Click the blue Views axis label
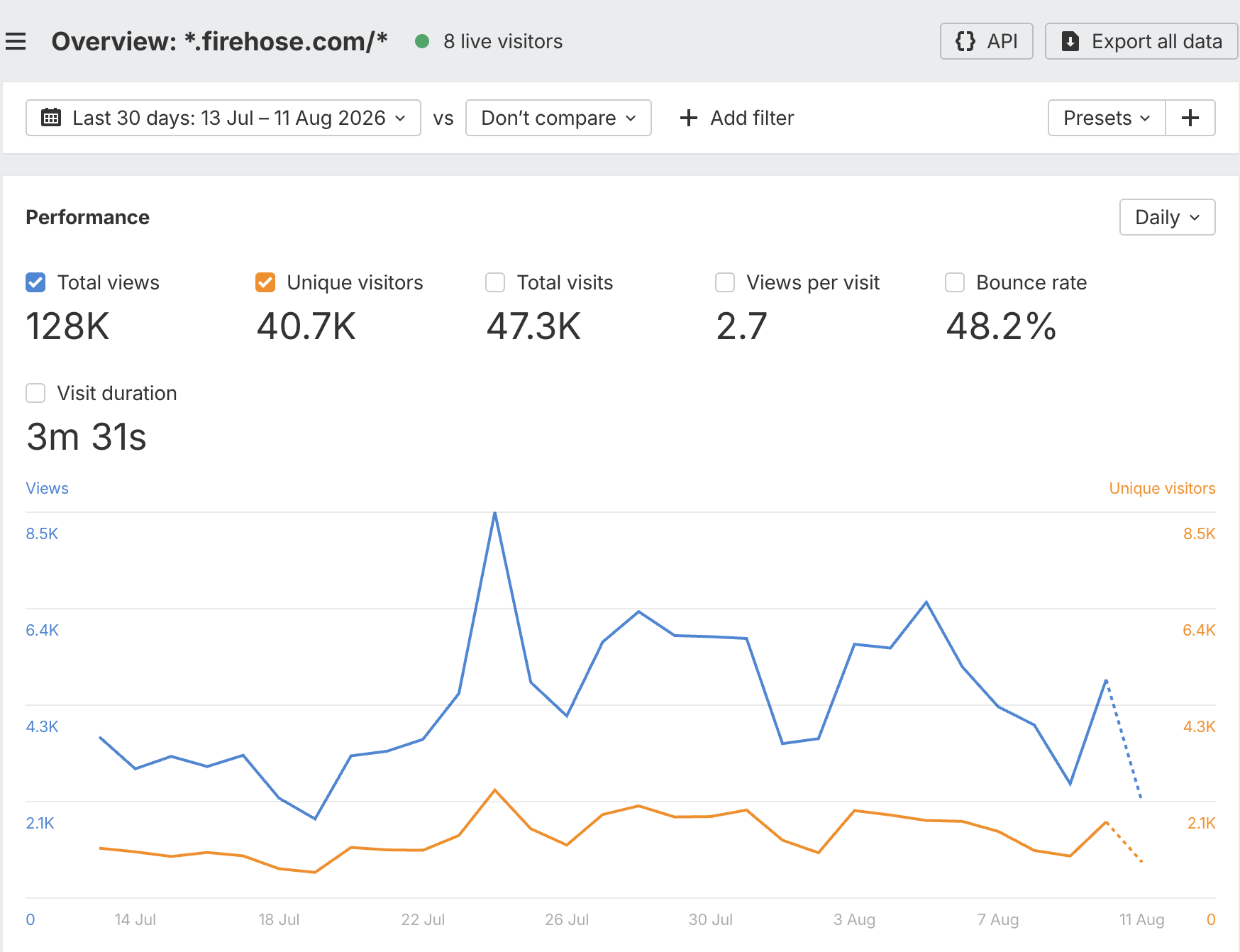Screen dimensions: 1240x952 [47, 488]
